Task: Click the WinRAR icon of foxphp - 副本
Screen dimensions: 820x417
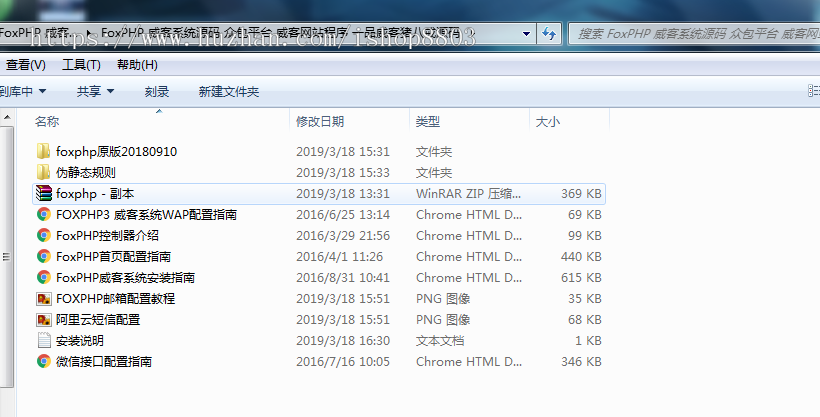Action: pos(43,194)
